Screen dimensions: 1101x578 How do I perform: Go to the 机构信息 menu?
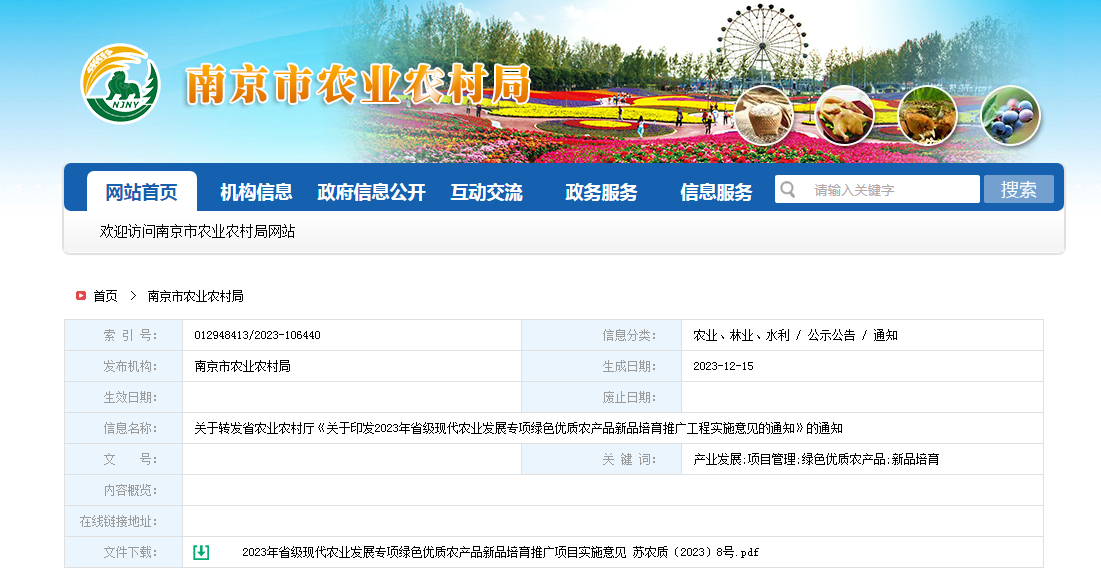click(x=256, y=192)
